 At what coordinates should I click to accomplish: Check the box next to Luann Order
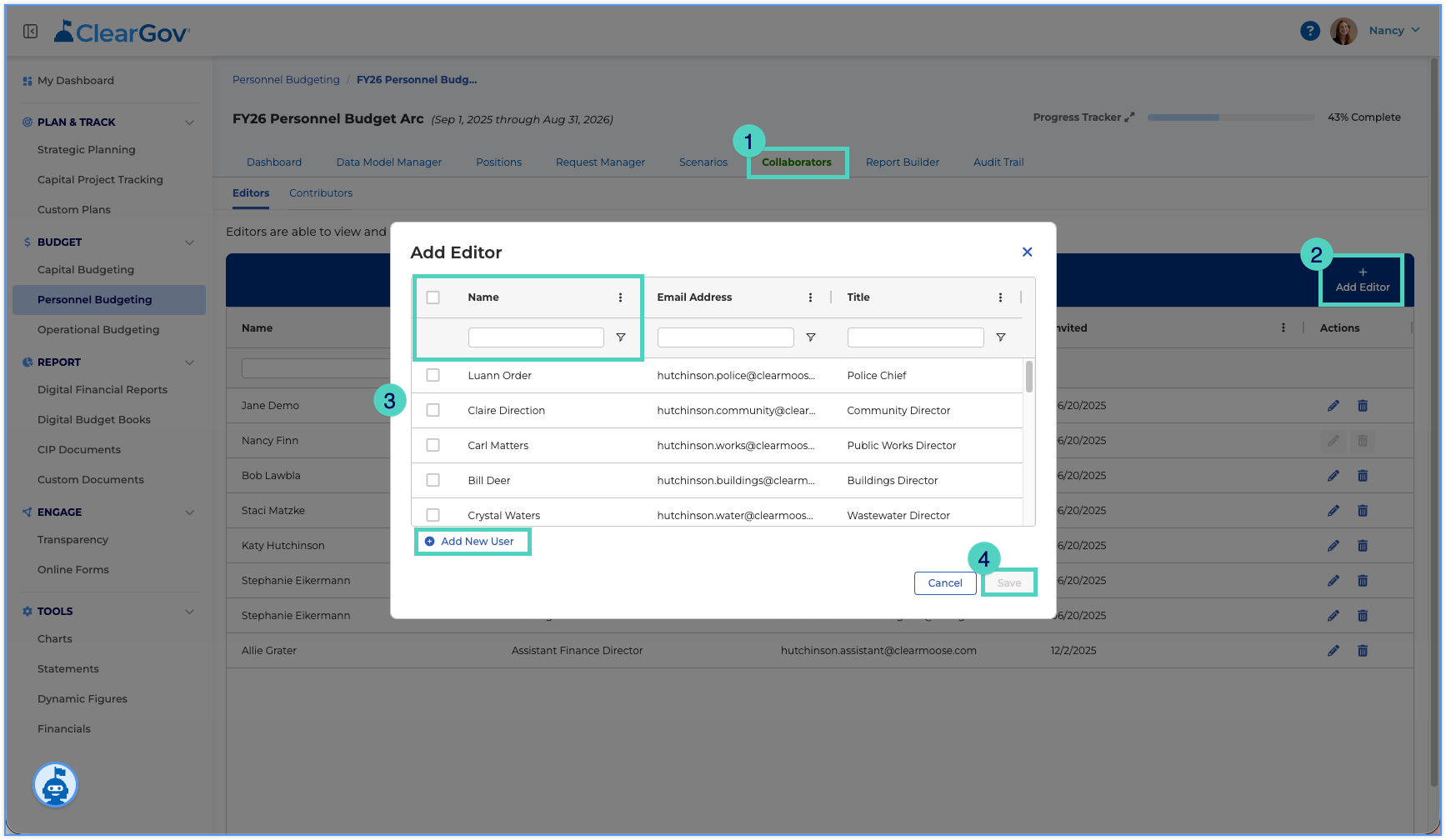click(x=433, y=375)
